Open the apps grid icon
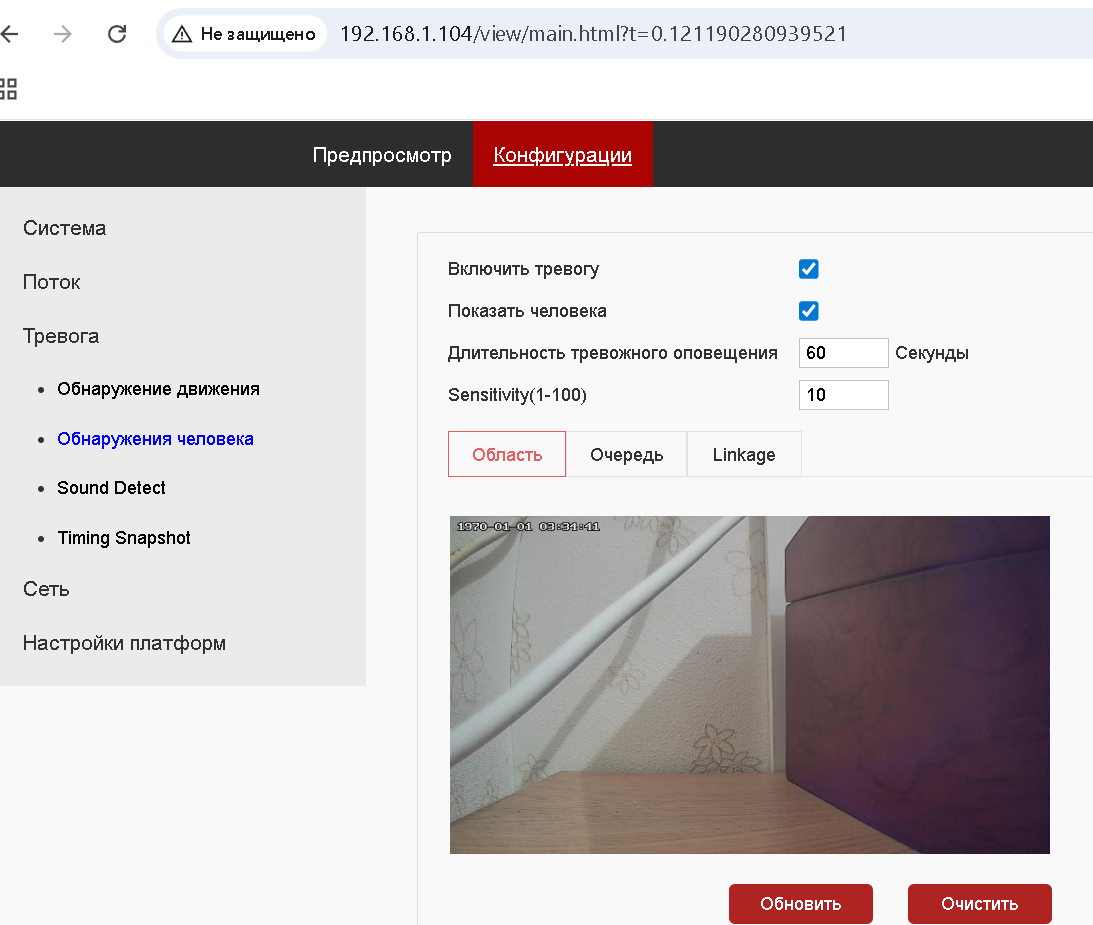Viewport: 1093px width, 925px height. [x=8, y=89]
